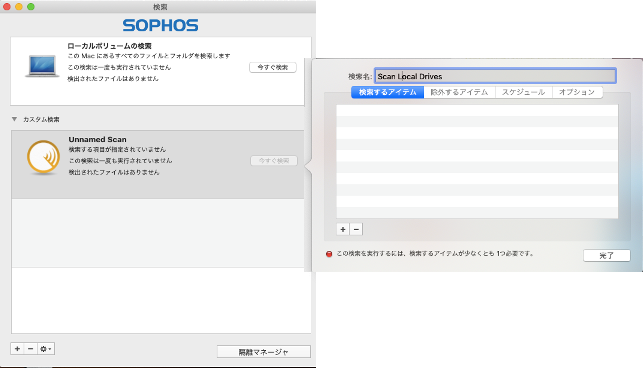Image resolution: width=643 pixels, height=368 pixels.
Task: Click 今すぐ検索 for local volumes
Action: click(x=273, y=67)
